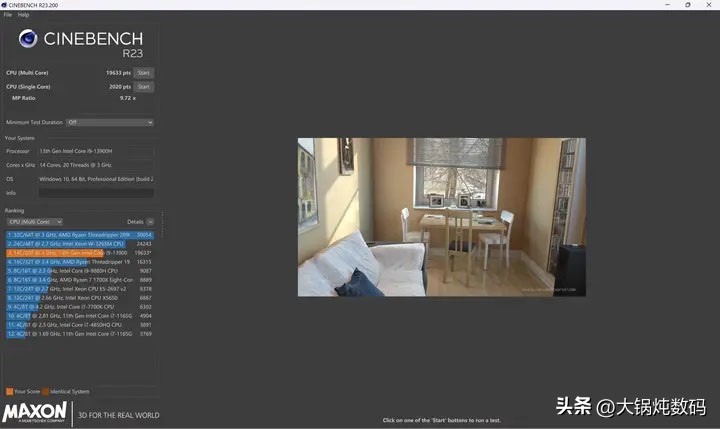720x429 pixels.
Task: Select rank 10 i7-1165G 2.81 GHz row
Action: coord(80,316)
